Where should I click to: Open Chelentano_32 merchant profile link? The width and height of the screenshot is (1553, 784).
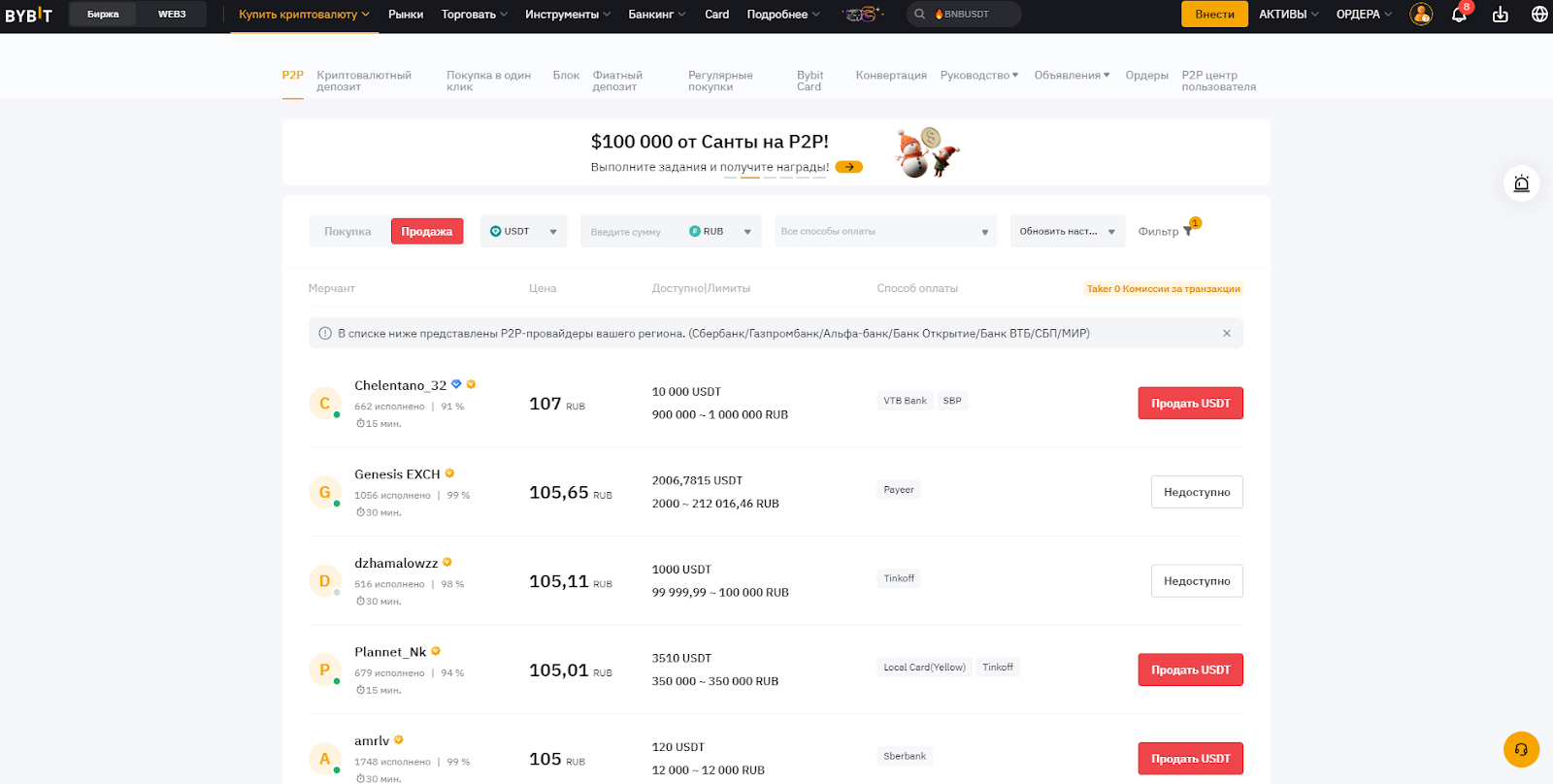pyautogui.click(x=400, y=385)
